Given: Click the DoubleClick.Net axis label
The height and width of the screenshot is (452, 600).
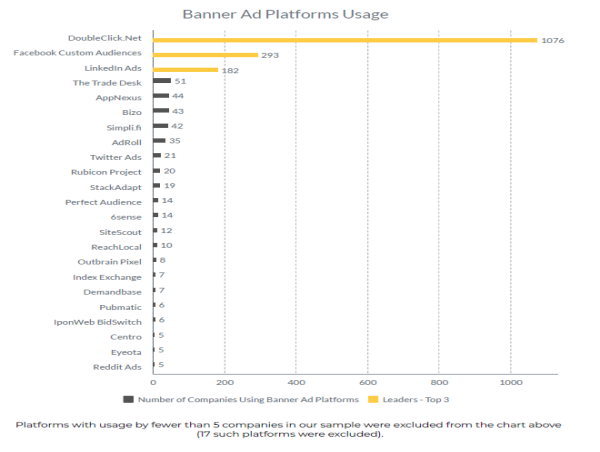Looking at the screenshot, I should click(104, 38).
